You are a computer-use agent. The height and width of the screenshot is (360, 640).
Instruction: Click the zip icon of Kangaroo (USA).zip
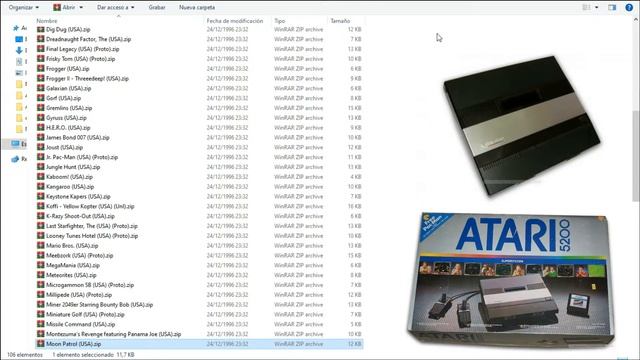[40, 187]
